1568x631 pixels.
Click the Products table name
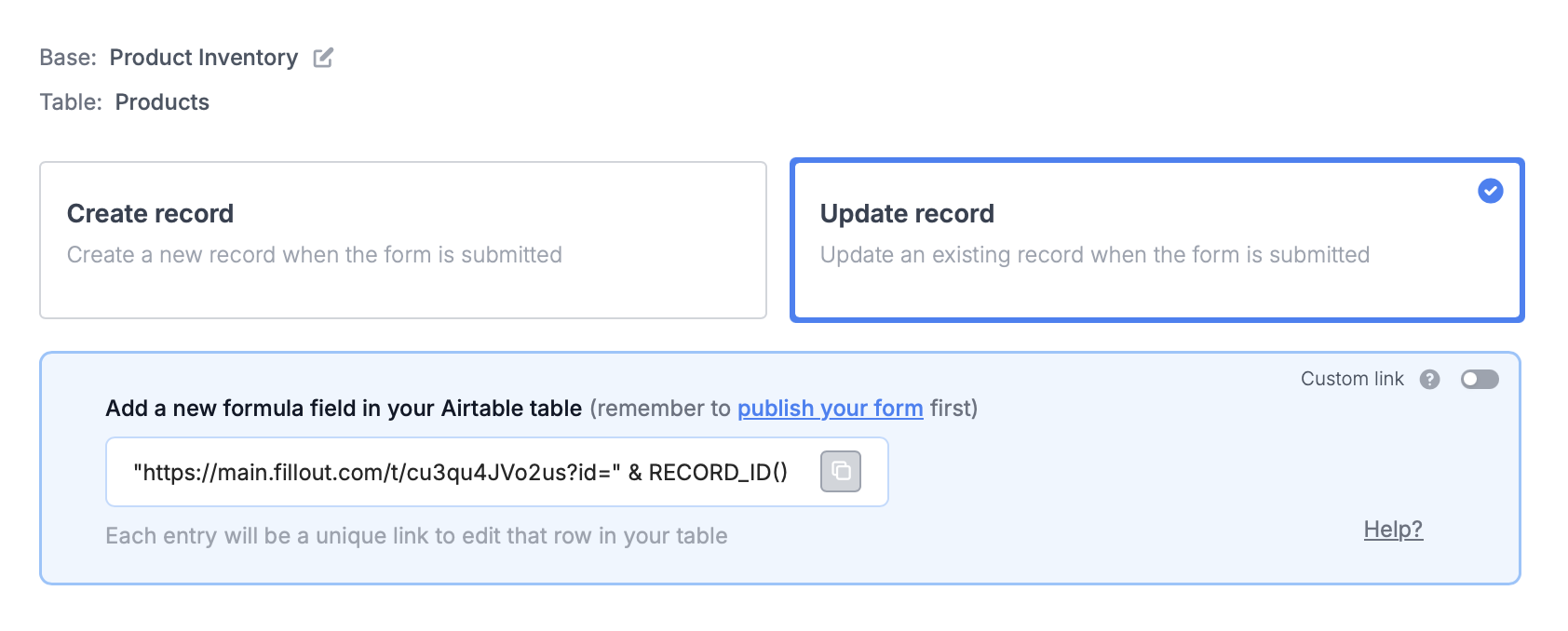(x=162, y=102)
